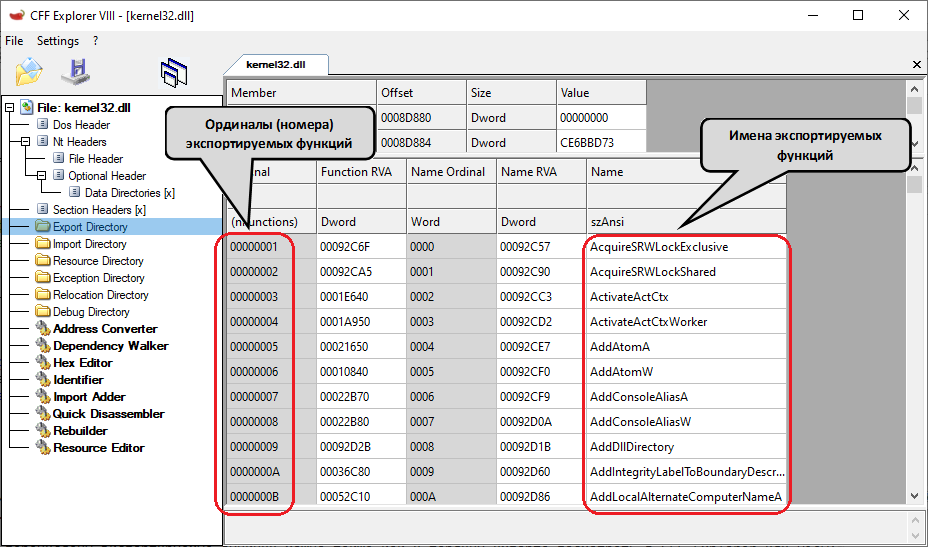Collapse the Optional Header tree branch
928x547 pixels.
tap(41, 176)
